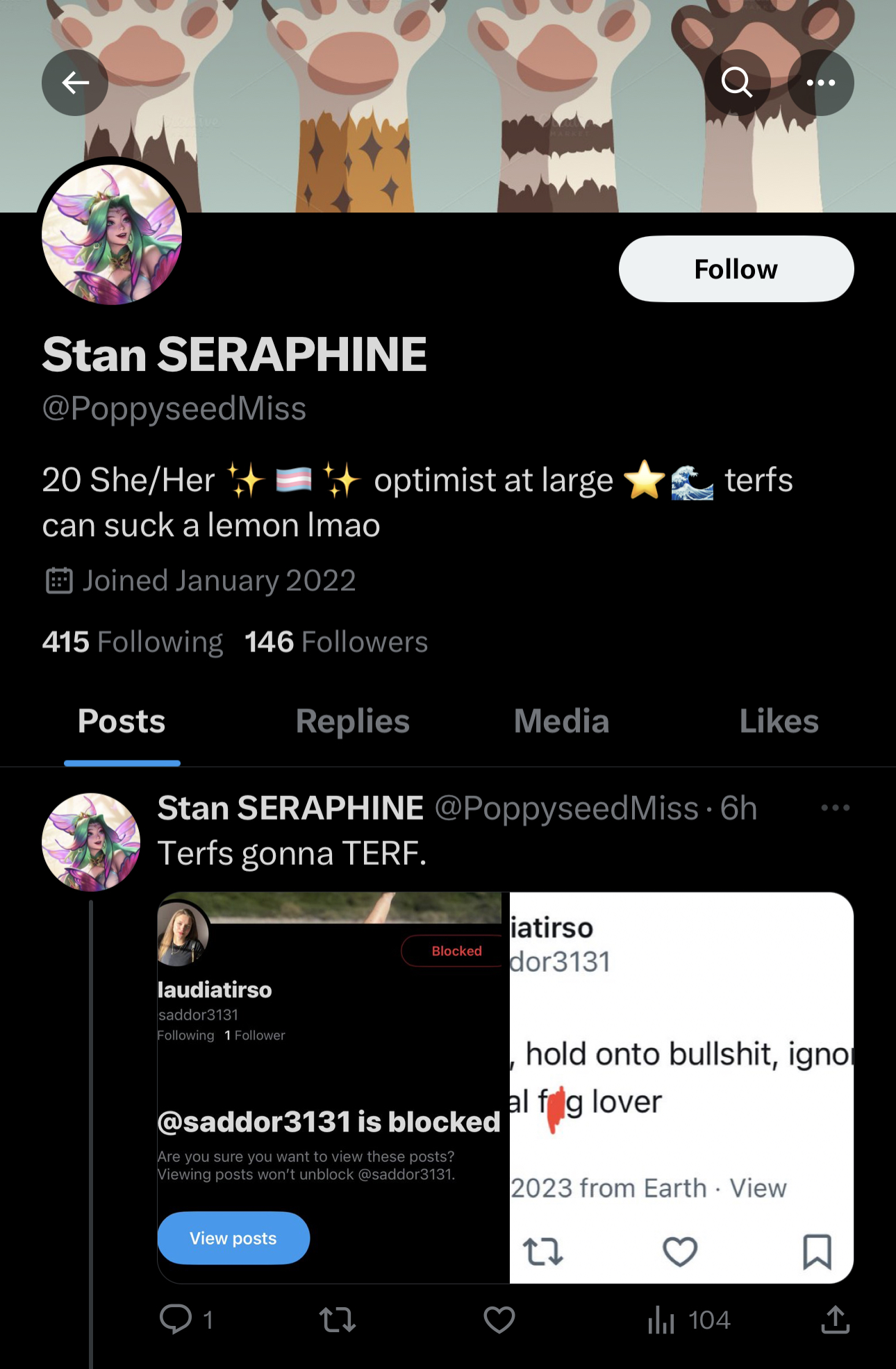896x1369 pixels.
Task: Switch to the Replies tab
Action: tap(353, 721)
